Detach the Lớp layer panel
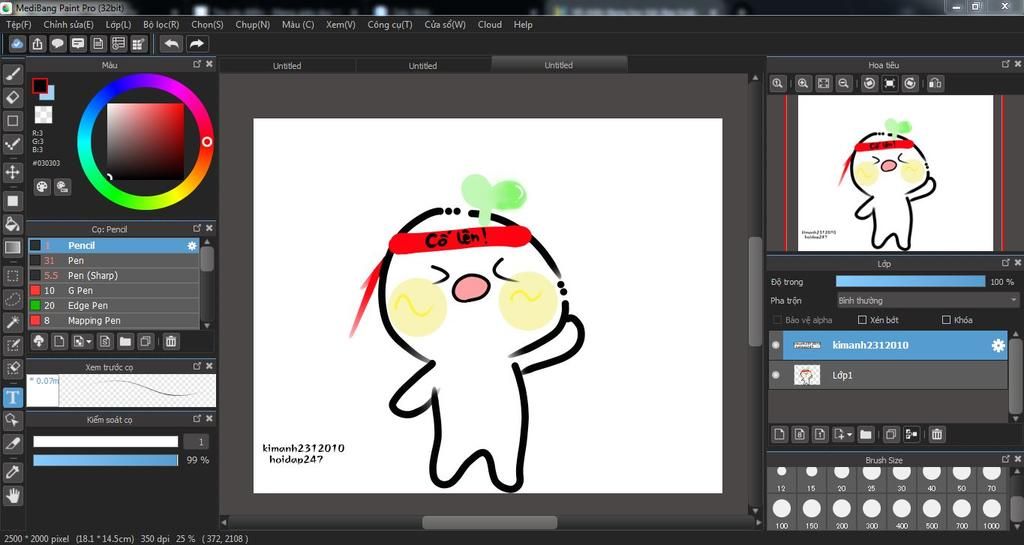This screenshot has height=545, width=1024. point(1006,263)
